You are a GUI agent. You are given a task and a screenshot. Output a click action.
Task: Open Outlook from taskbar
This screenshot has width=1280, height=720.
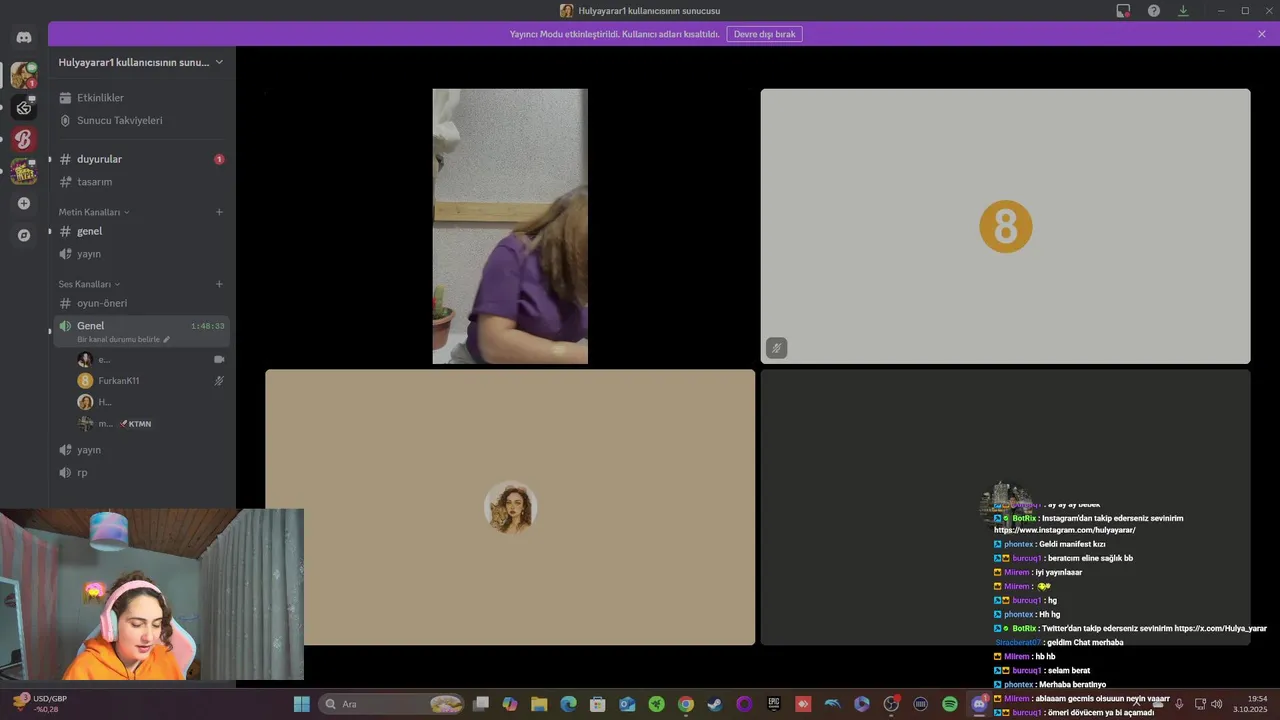(x=627, y=704)
